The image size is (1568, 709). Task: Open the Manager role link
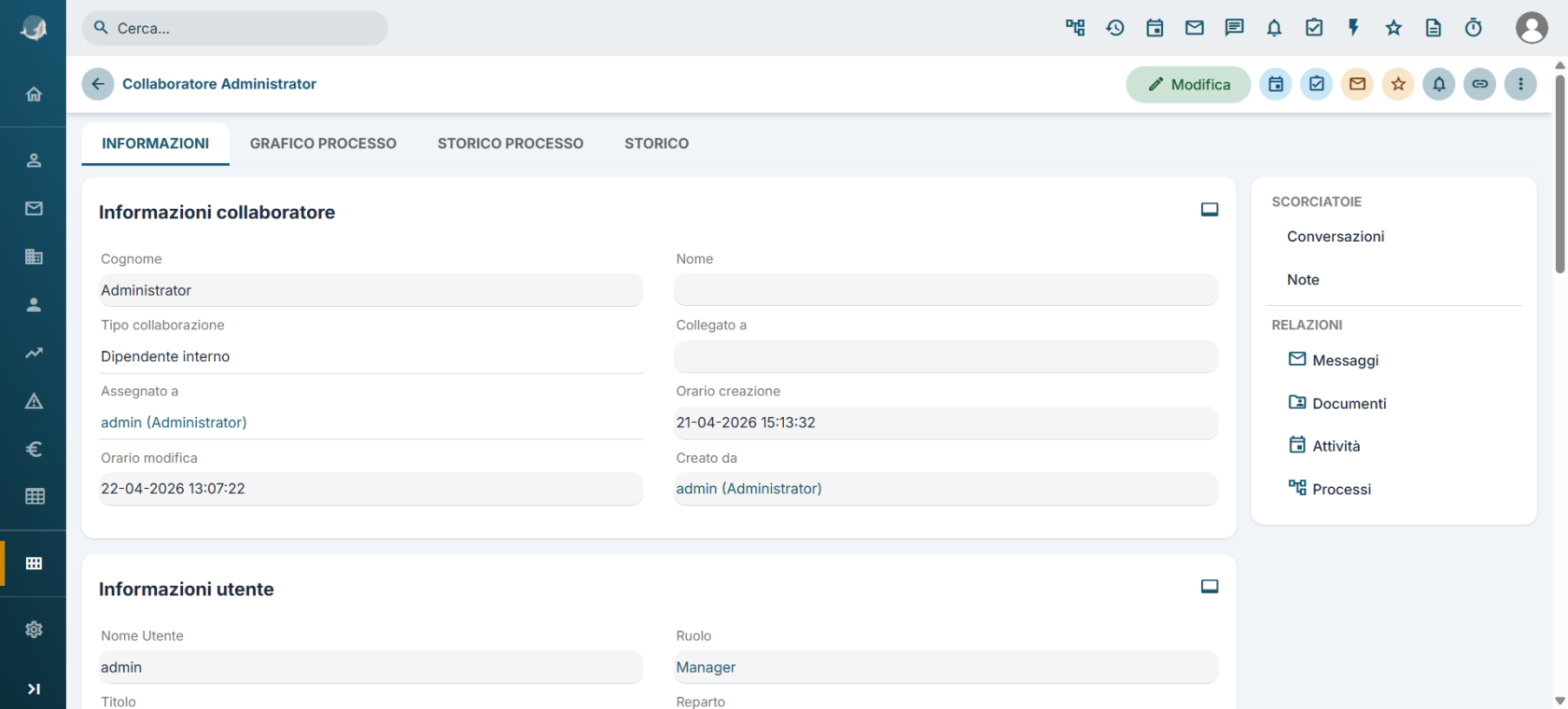(x=706, y=668)
